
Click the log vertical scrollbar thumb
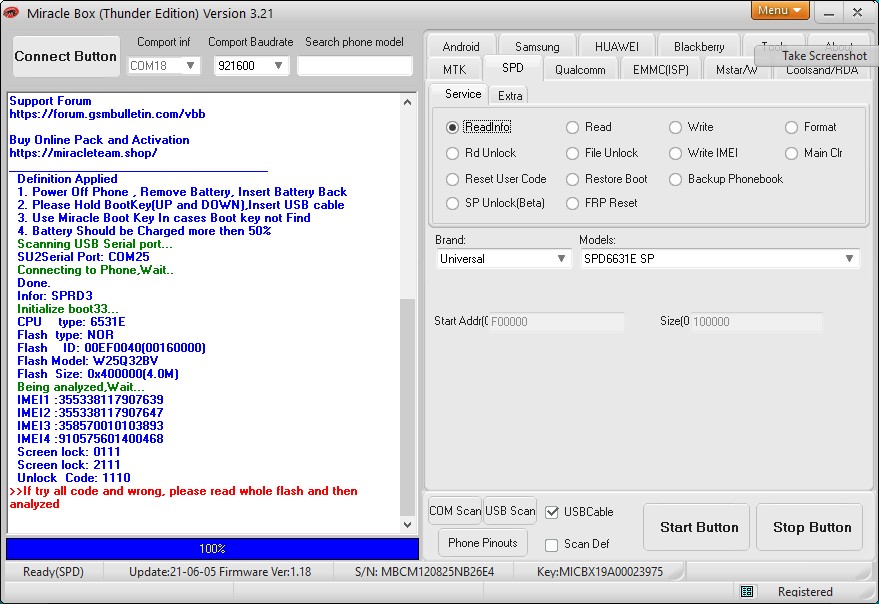[408, 407]
